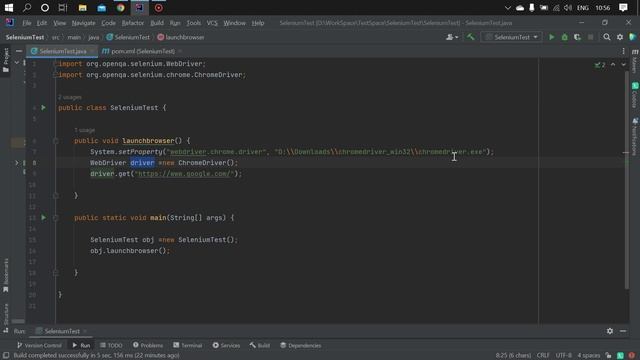
Task: Select the SeleniumTest tab in Run panel
Action: pos(61,331)
